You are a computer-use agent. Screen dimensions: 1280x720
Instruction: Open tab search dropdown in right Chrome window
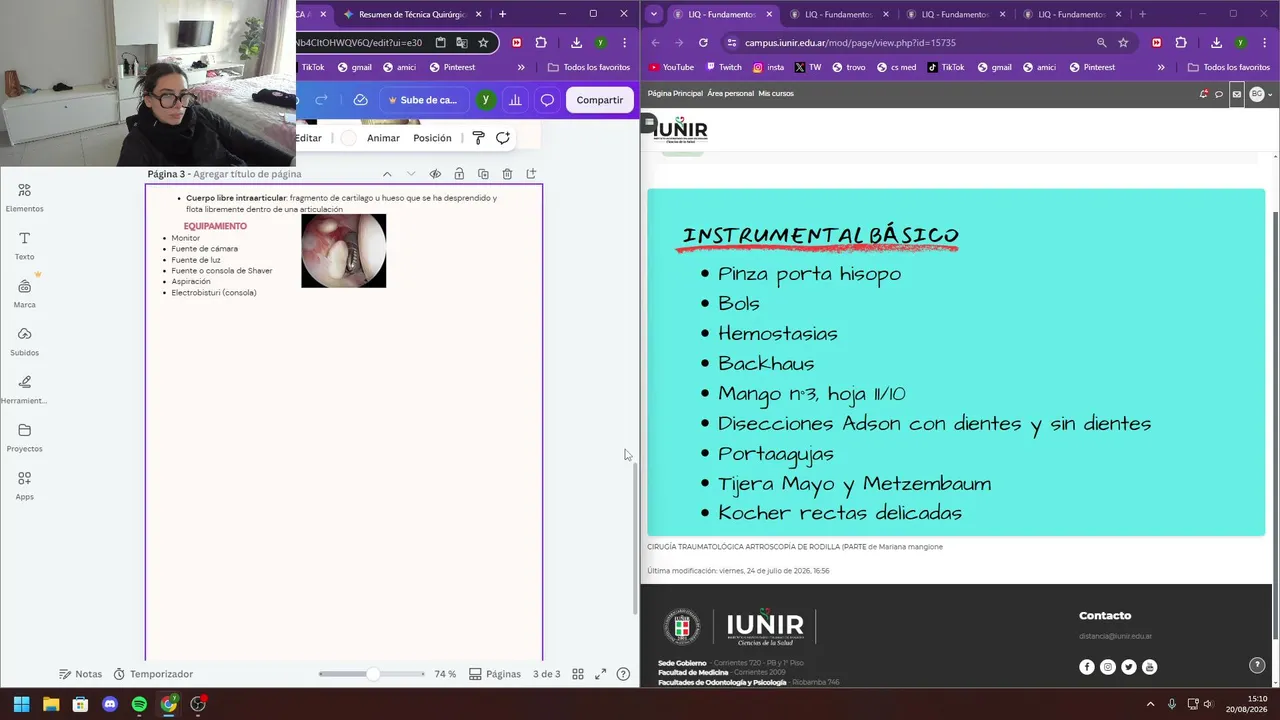click(x=653, y=14)
